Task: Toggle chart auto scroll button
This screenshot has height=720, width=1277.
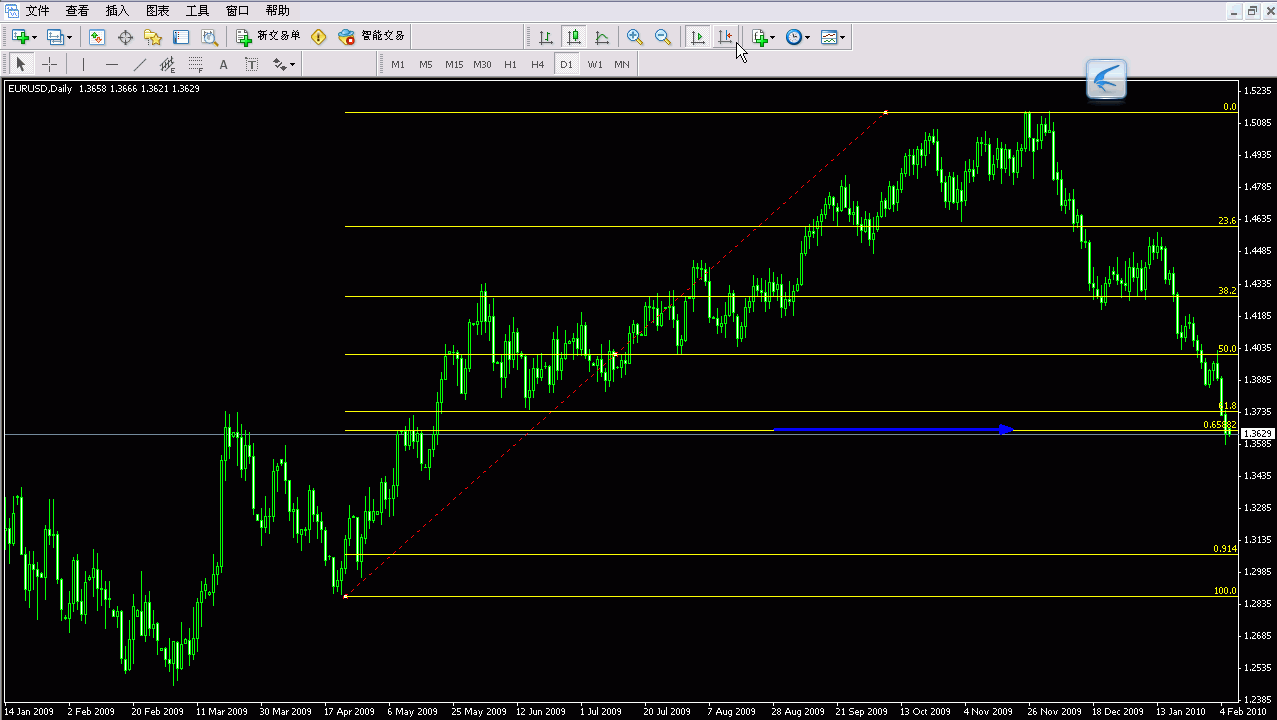Action: (698, 37)
